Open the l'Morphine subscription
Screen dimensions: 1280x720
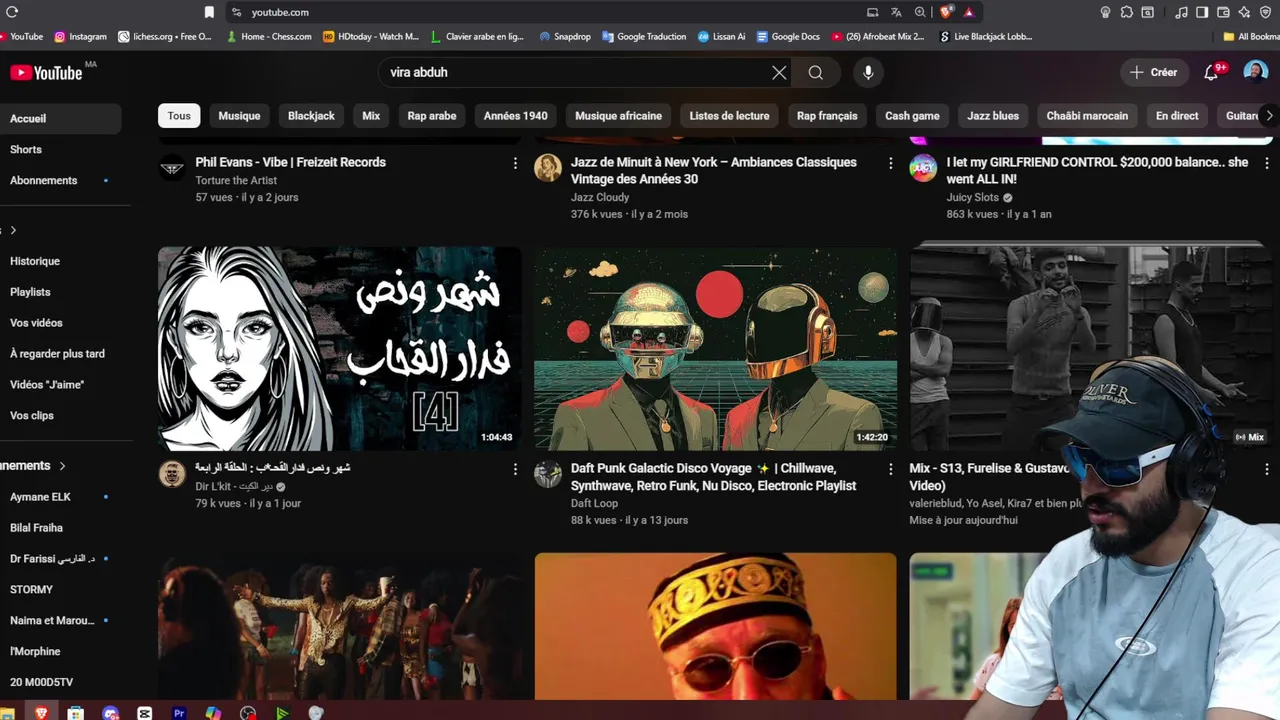(60, 652)
